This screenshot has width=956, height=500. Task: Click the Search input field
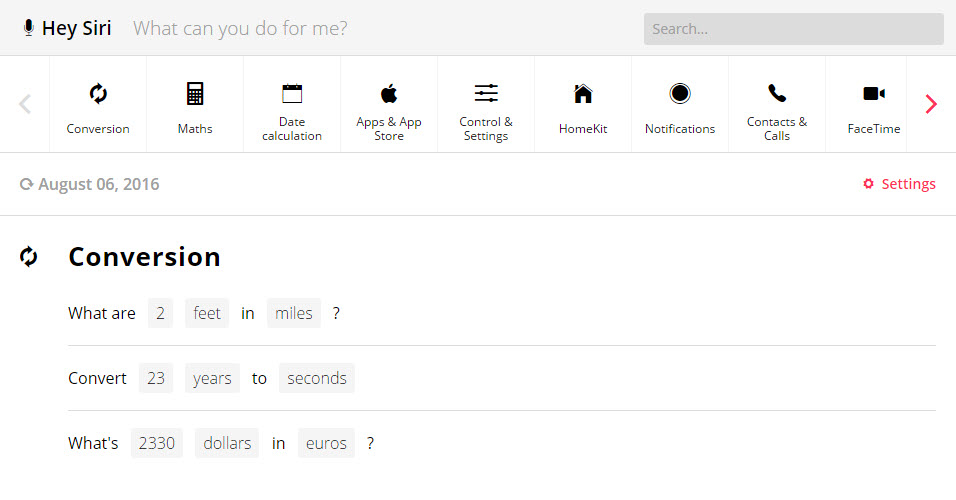[793, 29]
